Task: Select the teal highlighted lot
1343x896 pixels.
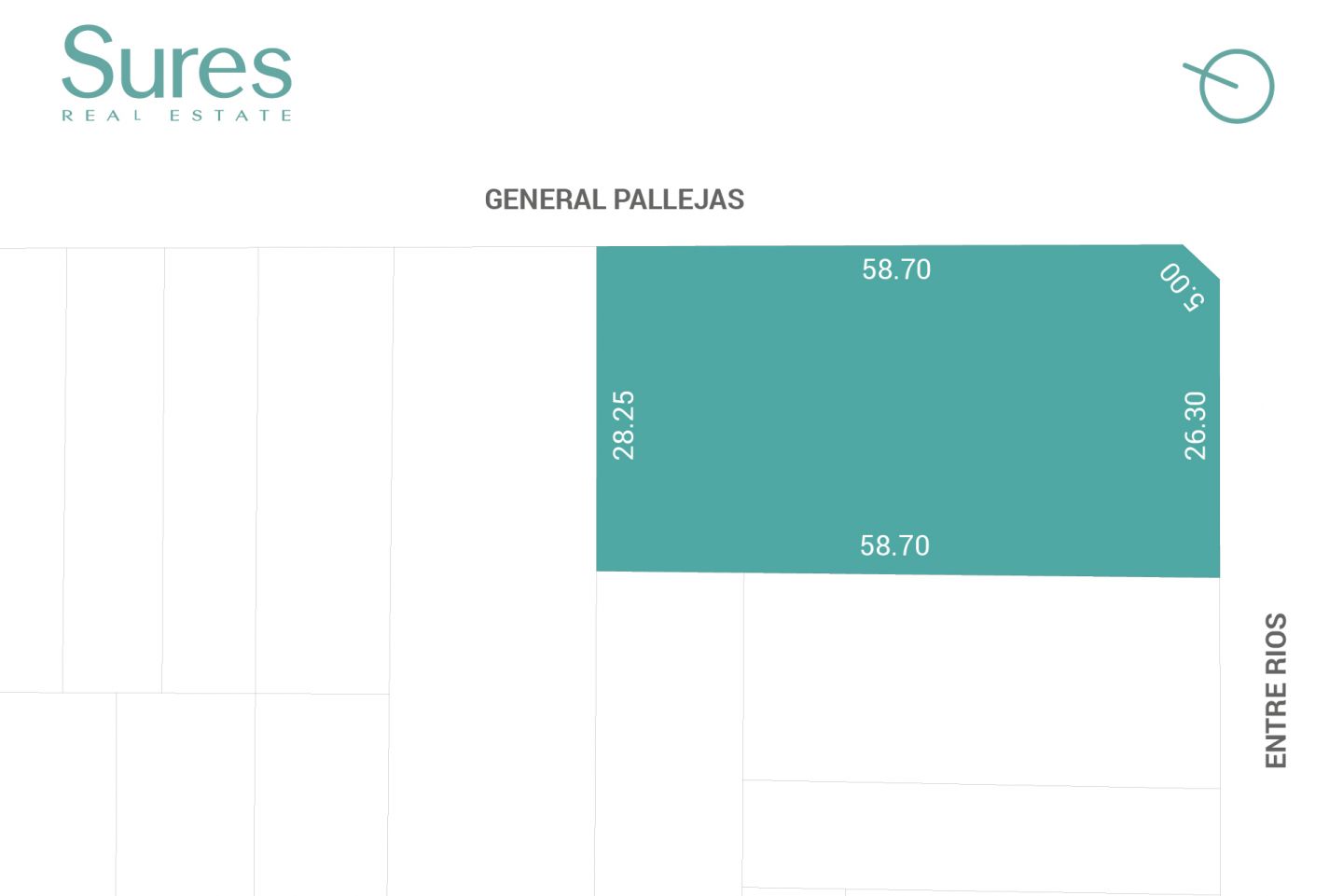Action: tap(907, 410)
